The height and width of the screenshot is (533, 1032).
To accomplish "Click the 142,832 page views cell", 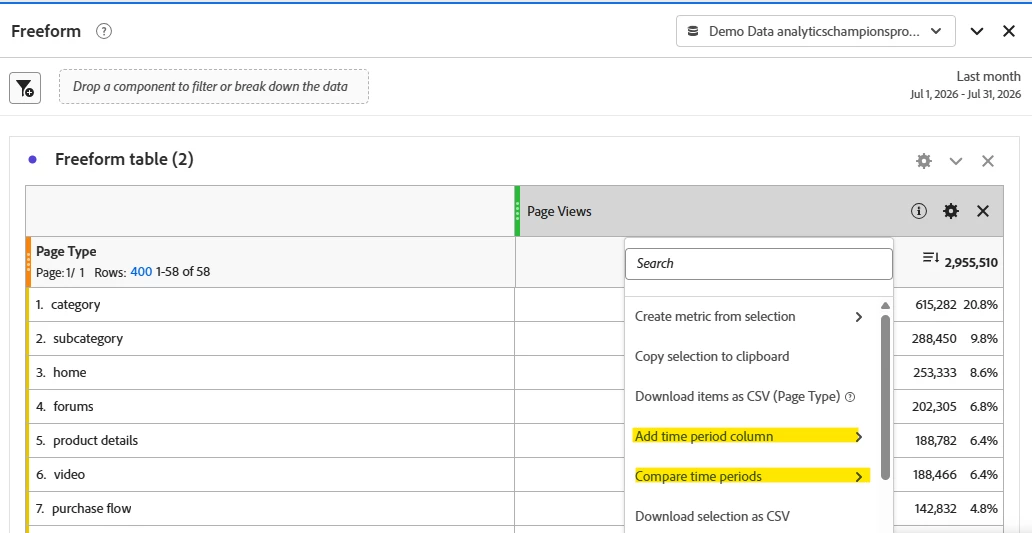I will pyautogui.click(x=936, y=508).
